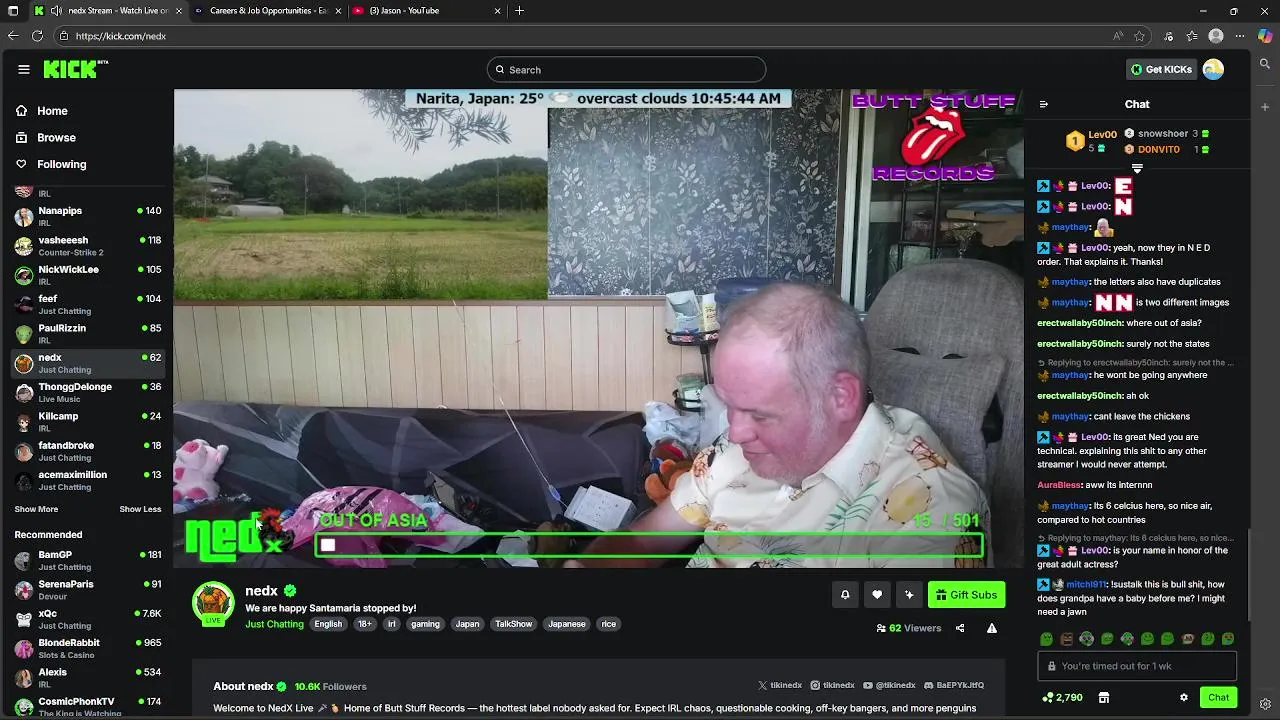This screenshot has height=720, width=1280.
Task: Select the Japanese tag
Action: pos(567,624)
